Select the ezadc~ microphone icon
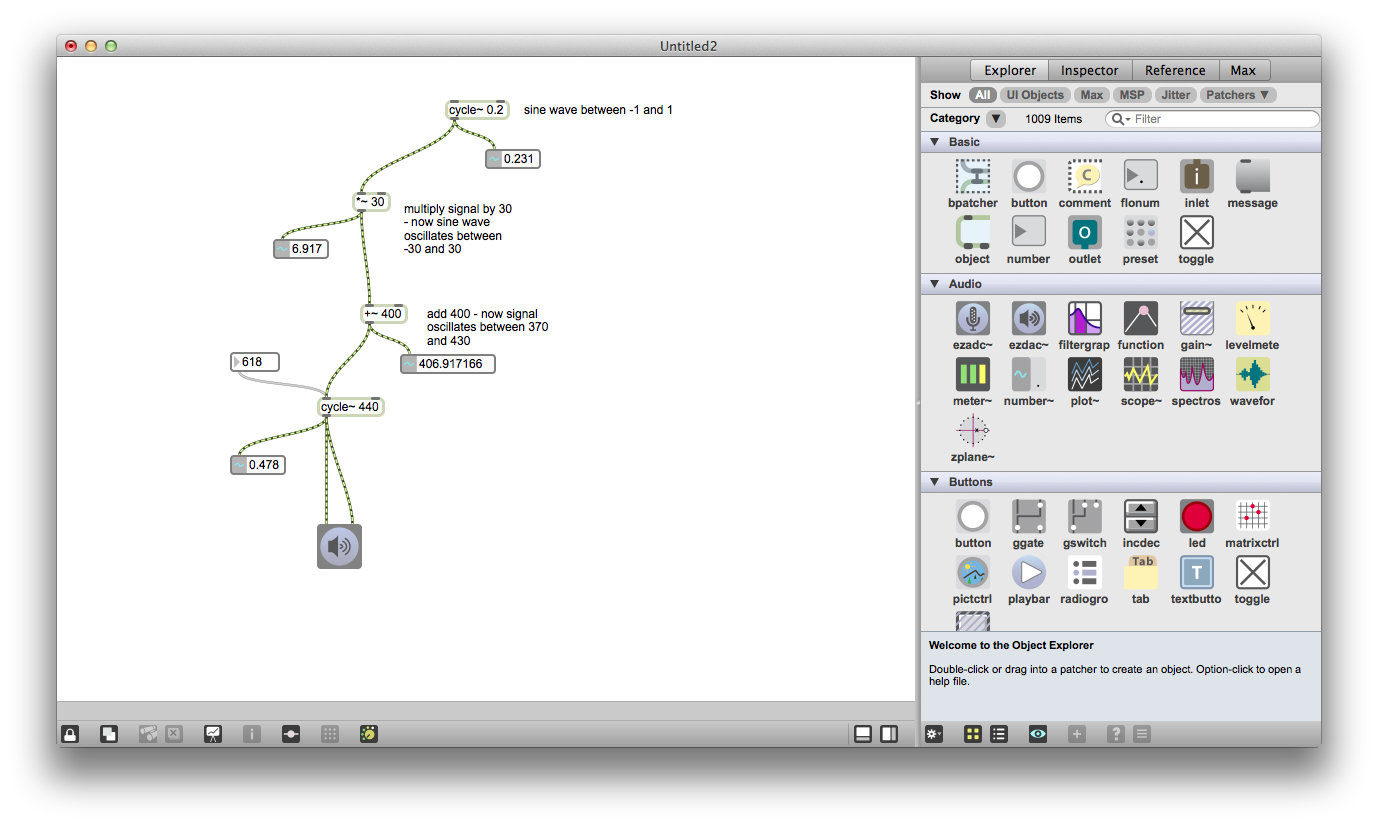This screenshot has width=1378, height=826. pos(973,318)
